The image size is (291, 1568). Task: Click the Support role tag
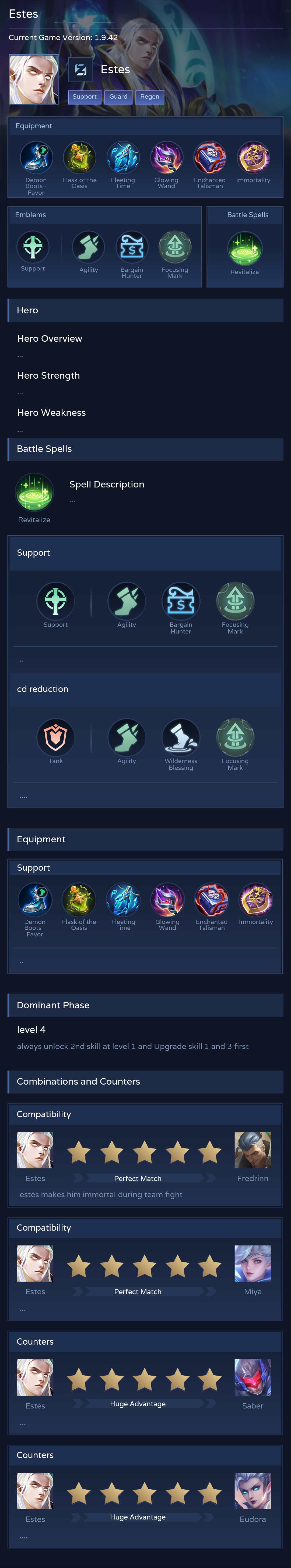point(85,97)
